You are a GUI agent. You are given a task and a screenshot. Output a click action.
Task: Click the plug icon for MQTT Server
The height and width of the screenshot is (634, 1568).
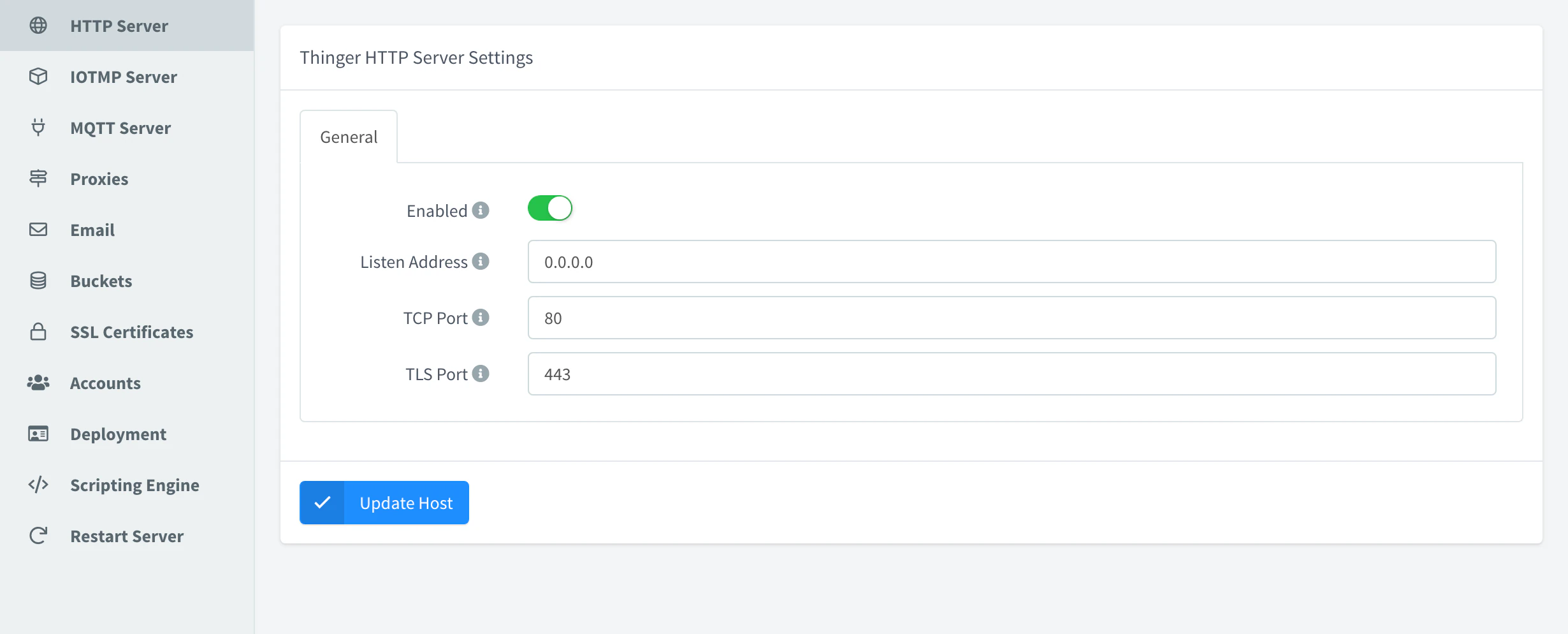[38, 128]
